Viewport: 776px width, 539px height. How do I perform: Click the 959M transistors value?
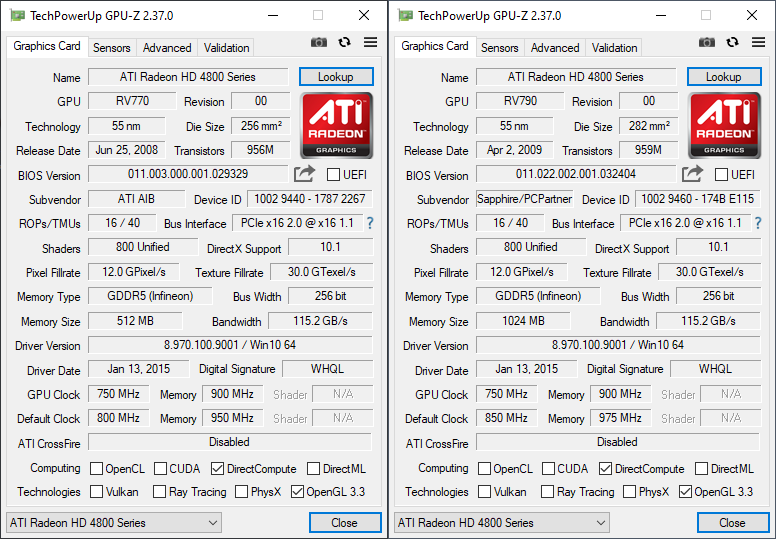pos(649,150)
